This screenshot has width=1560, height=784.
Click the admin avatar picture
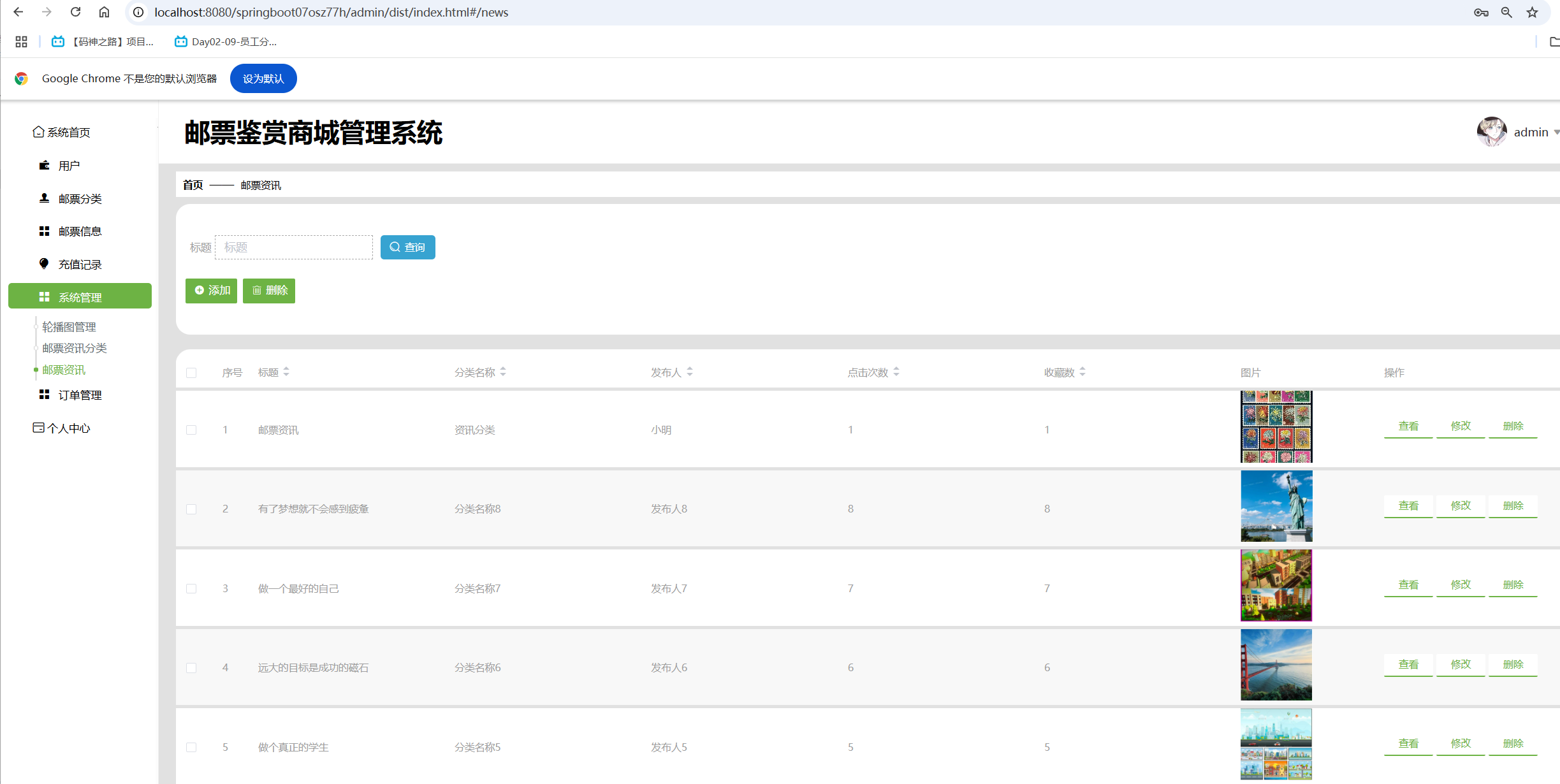pos(1491,132)
